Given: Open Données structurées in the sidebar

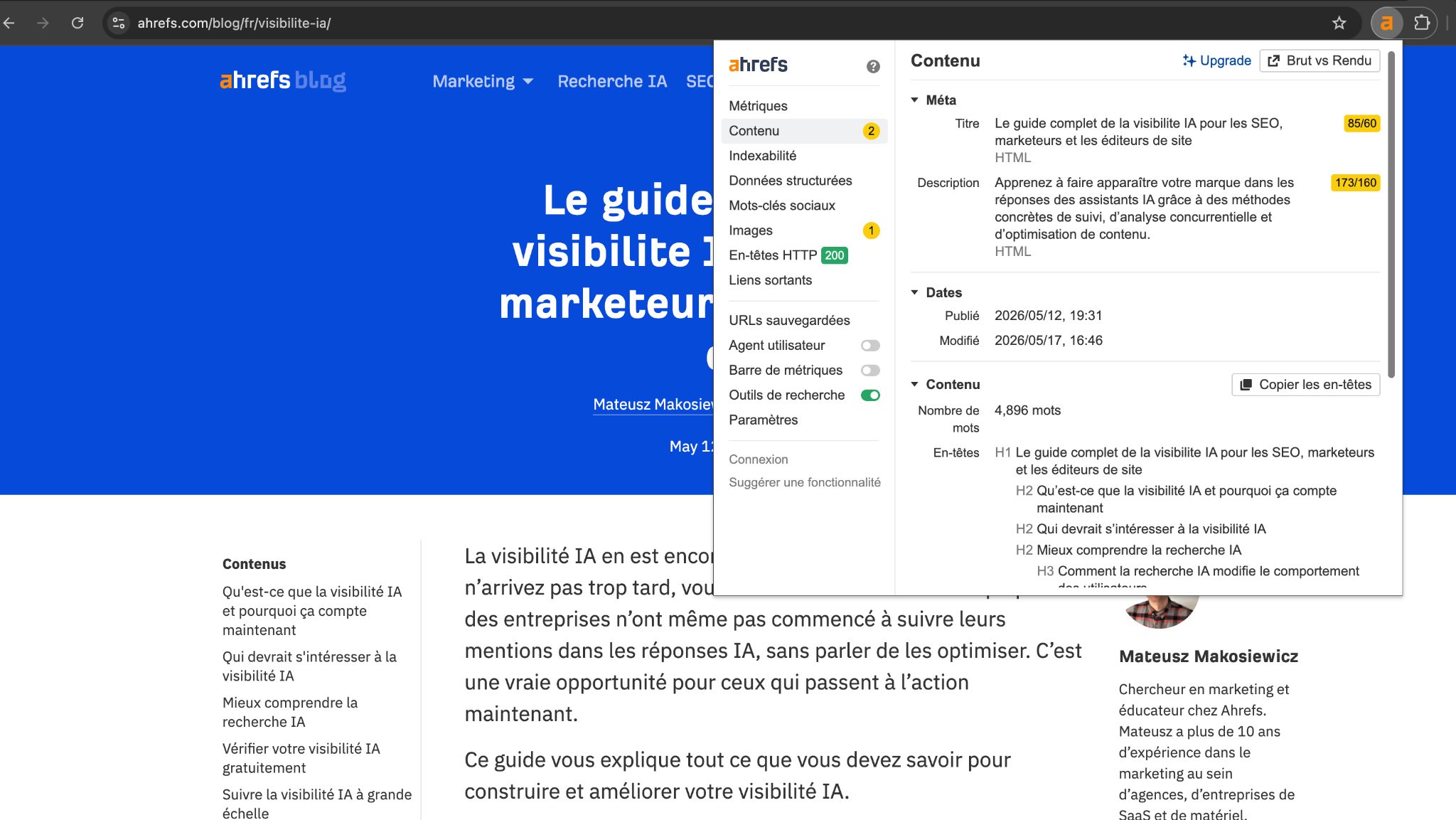Looking at the screenshot, I should 790,181.
